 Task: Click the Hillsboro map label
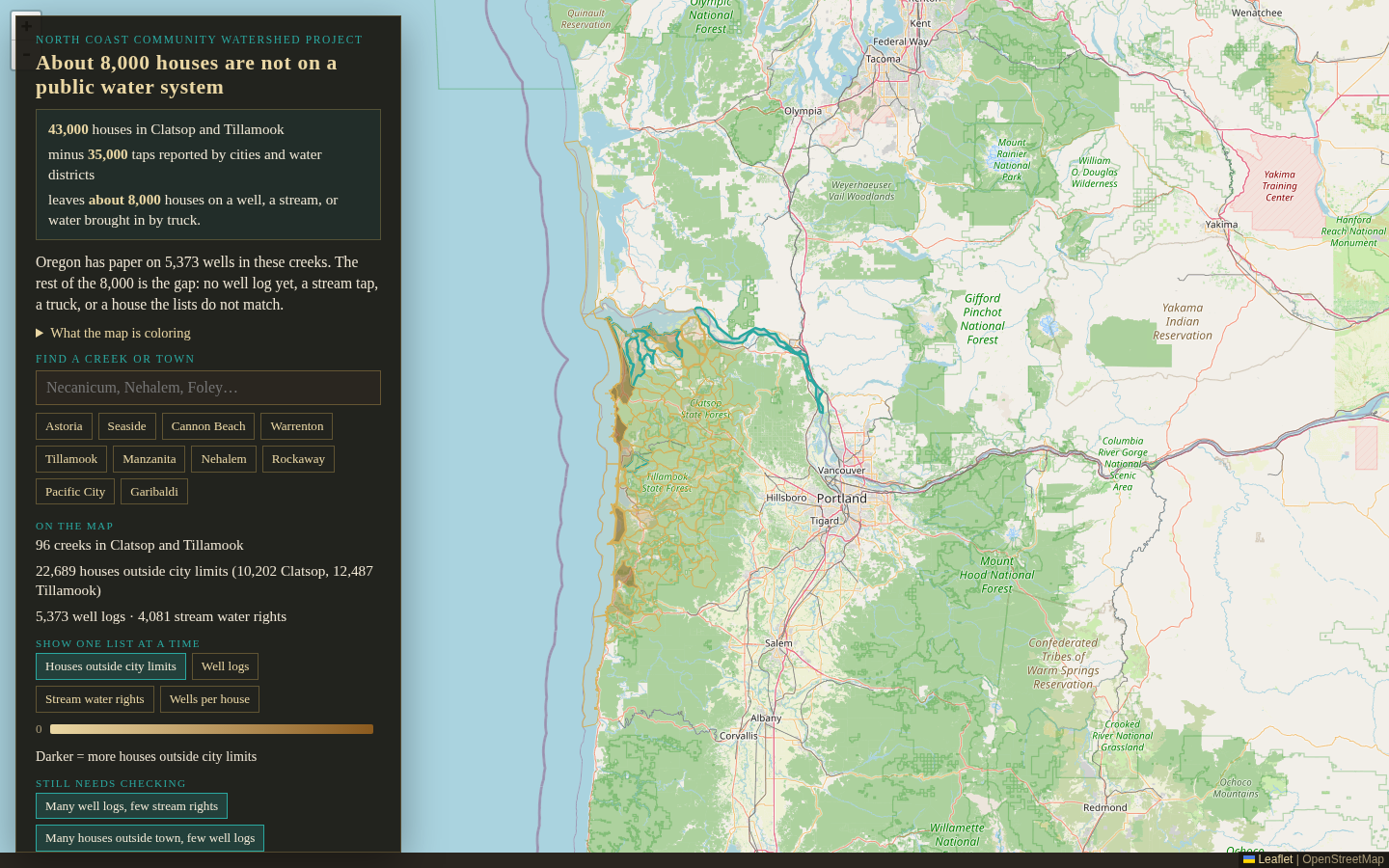[786, 498]
